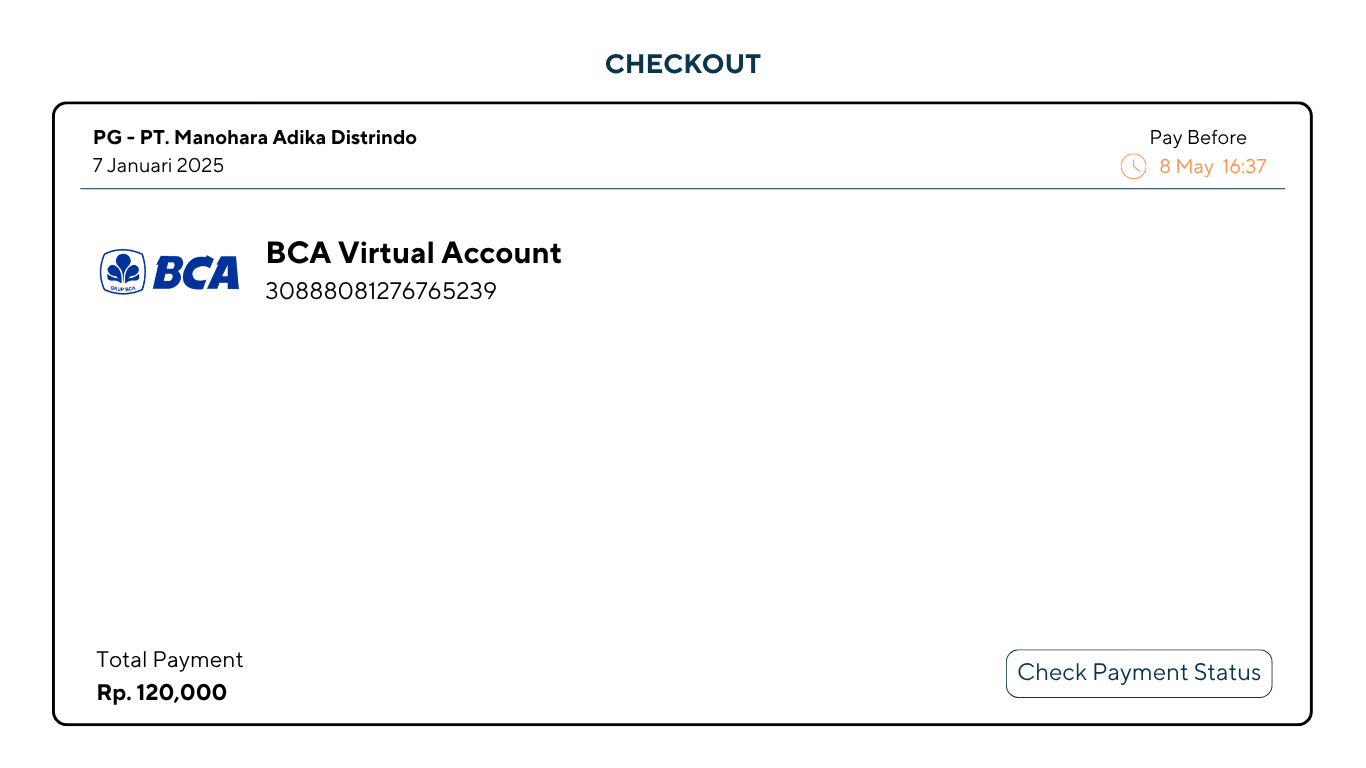Click the 120,000 payment amount
The width and height of the screenshot is (1366, 768).
click(181, 692)
